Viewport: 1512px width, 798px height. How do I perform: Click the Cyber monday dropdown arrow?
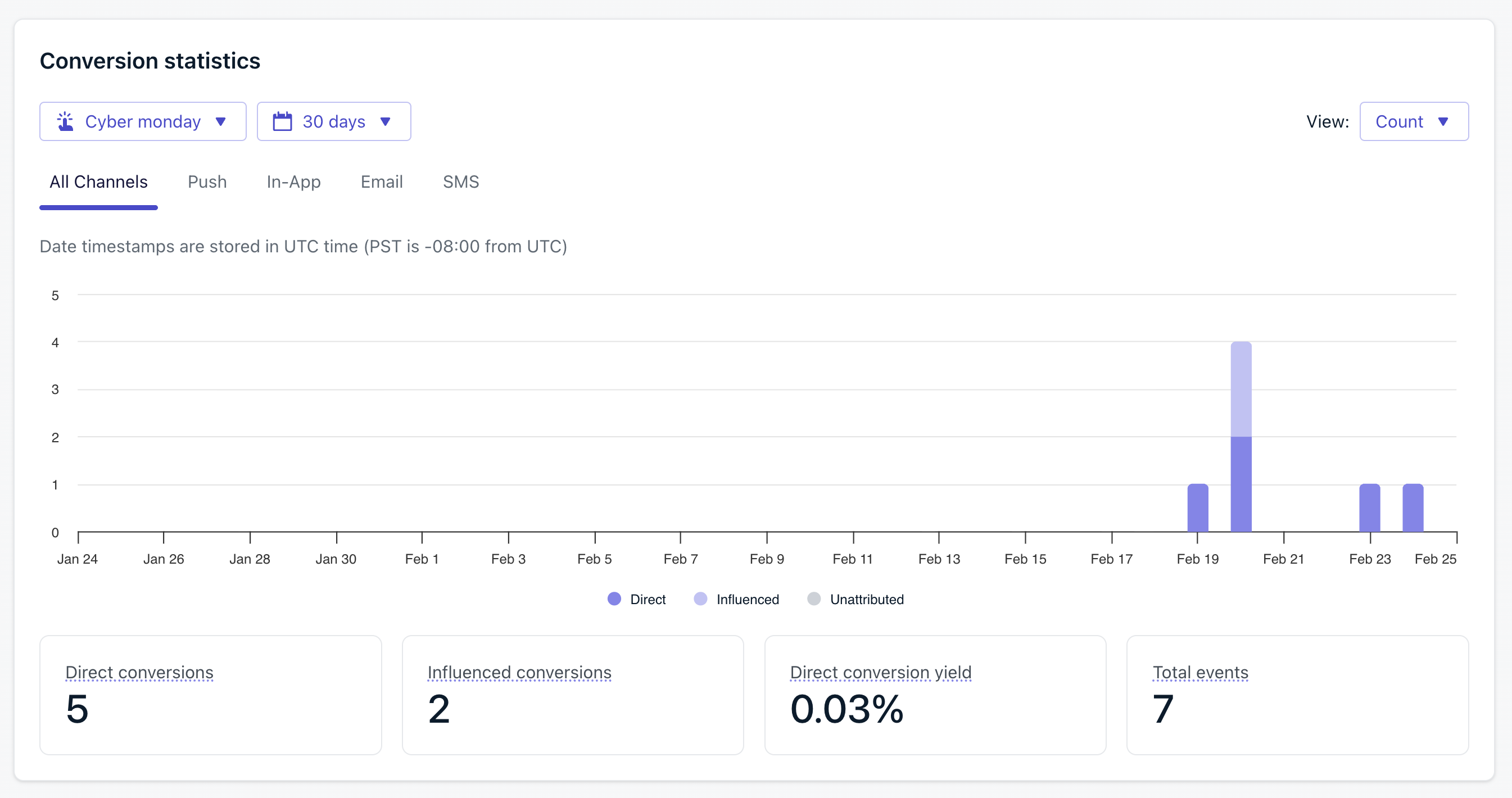point(221,121)
